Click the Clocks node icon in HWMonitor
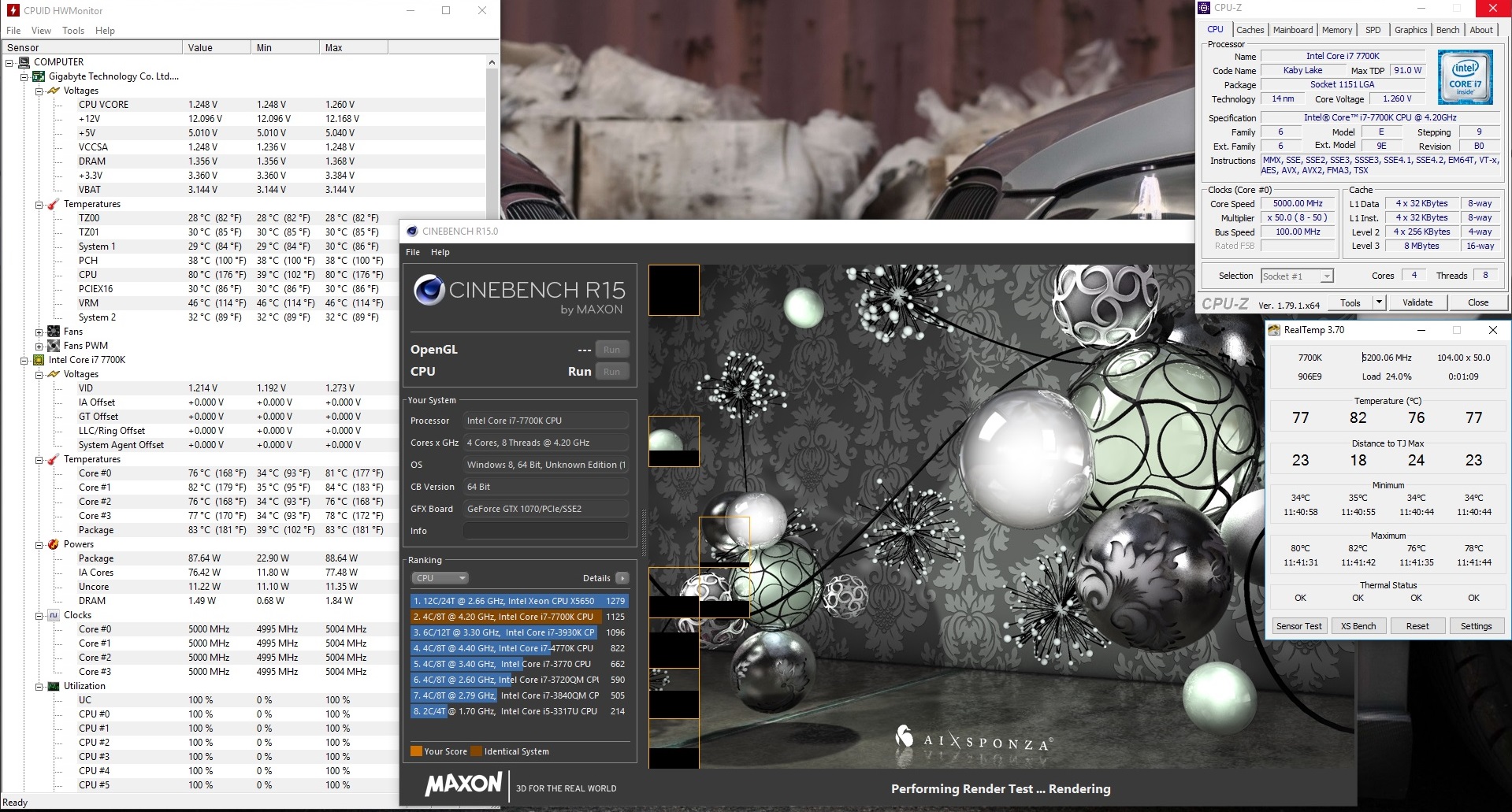The image size is (1512, 812). (54, 615)
